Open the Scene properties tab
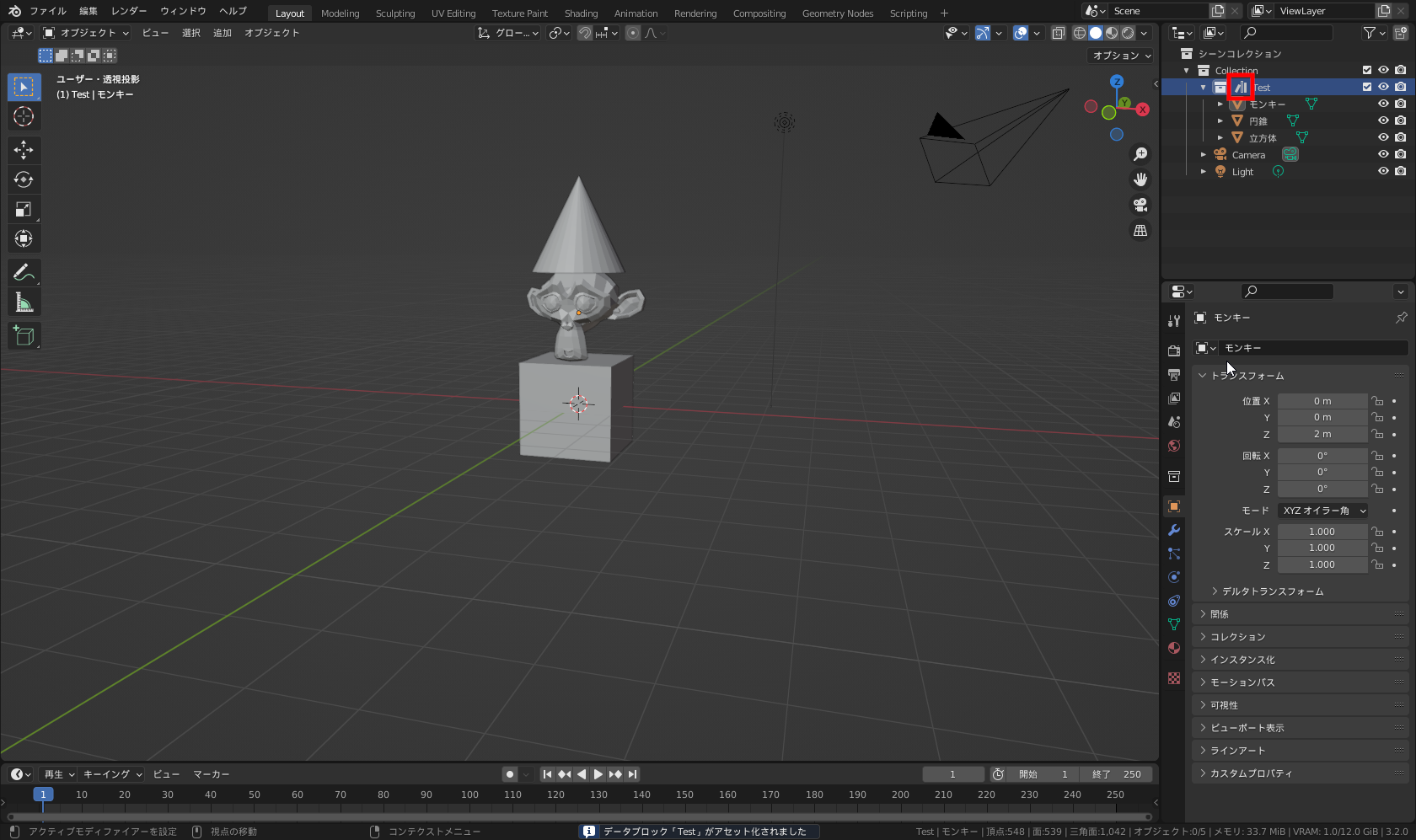The image size is (1416, 840). [1174, 421]
